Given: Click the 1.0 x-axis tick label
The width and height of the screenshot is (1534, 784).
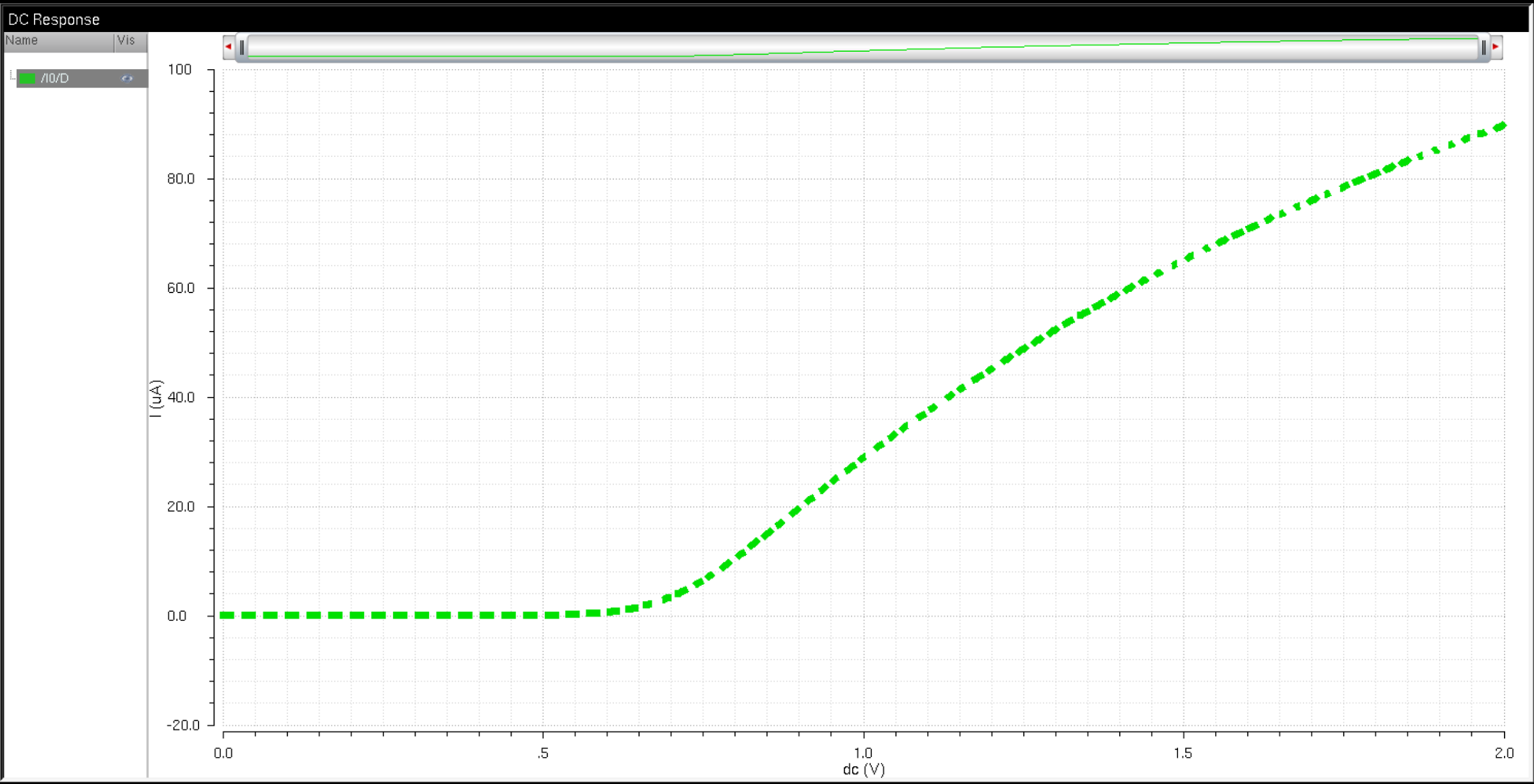Looking at the screenshot, I should tap(864, 753).
